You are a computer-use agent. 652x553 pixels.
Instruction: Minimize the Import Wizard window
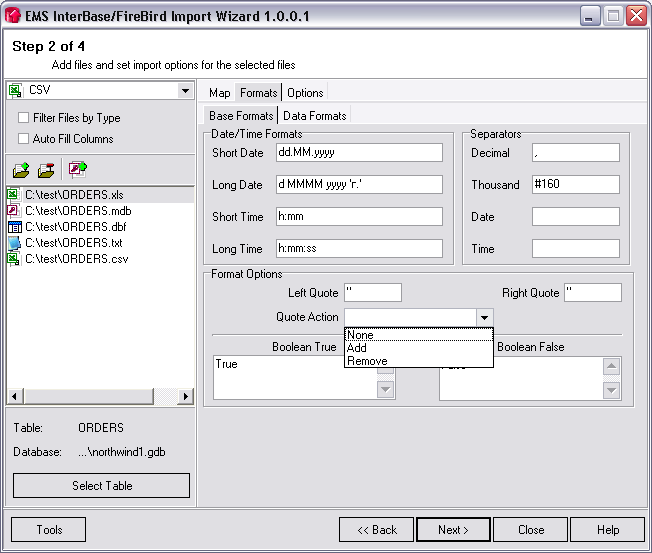(589, 16)
